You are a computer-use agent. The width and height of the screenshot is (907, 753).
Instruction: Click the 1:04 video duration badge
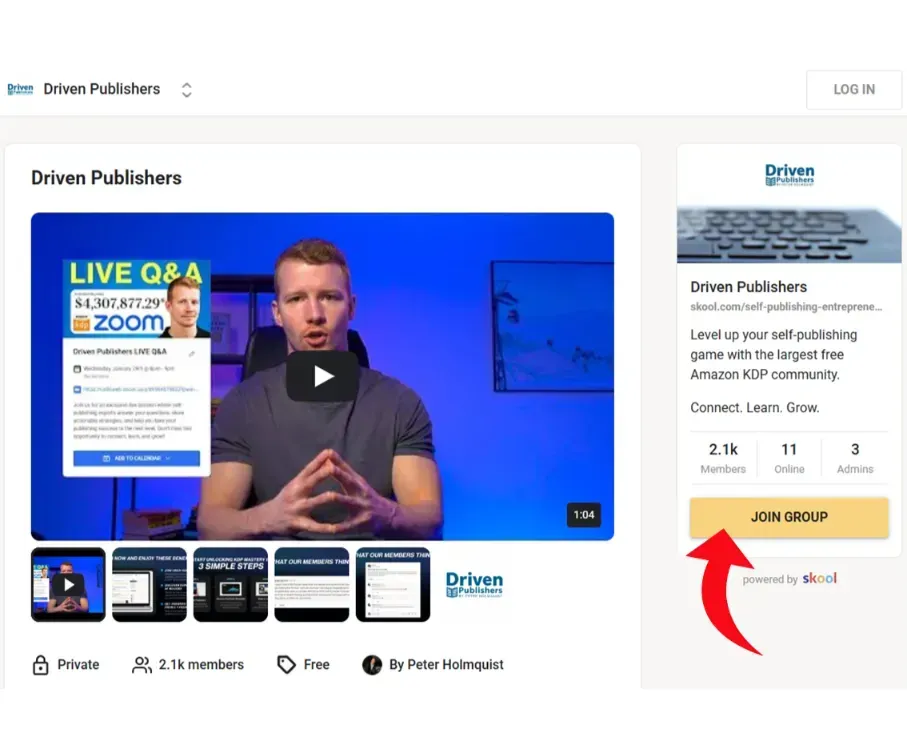(584, 515)
